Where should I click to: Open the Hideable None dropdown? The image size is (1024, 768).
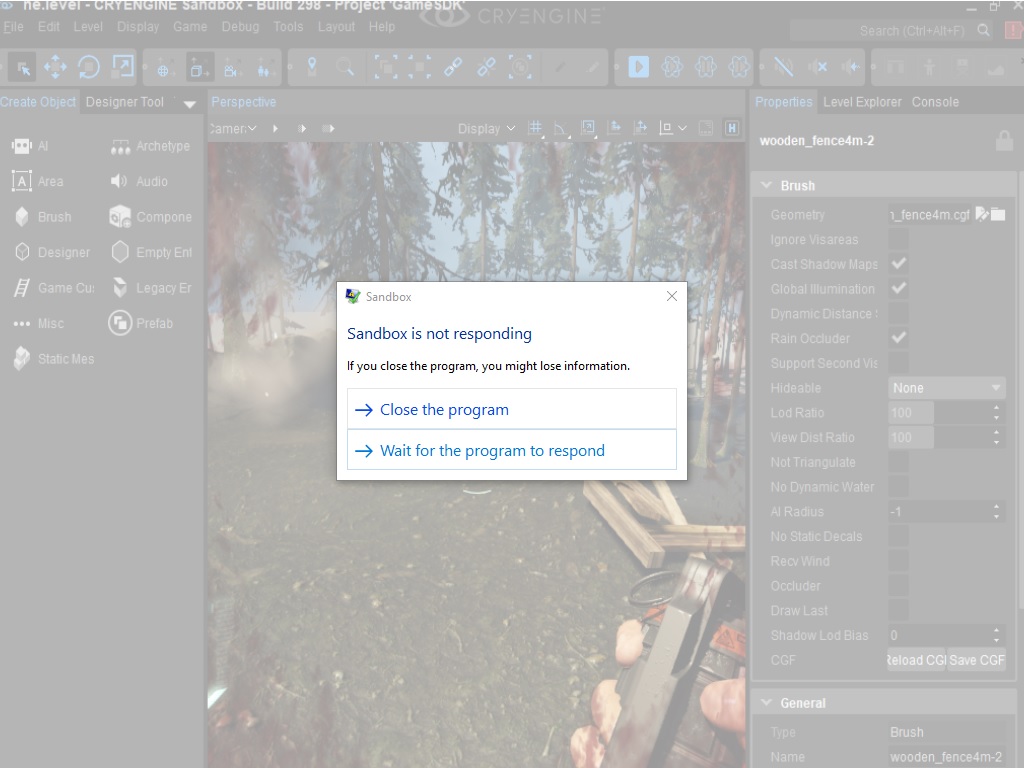946,388
